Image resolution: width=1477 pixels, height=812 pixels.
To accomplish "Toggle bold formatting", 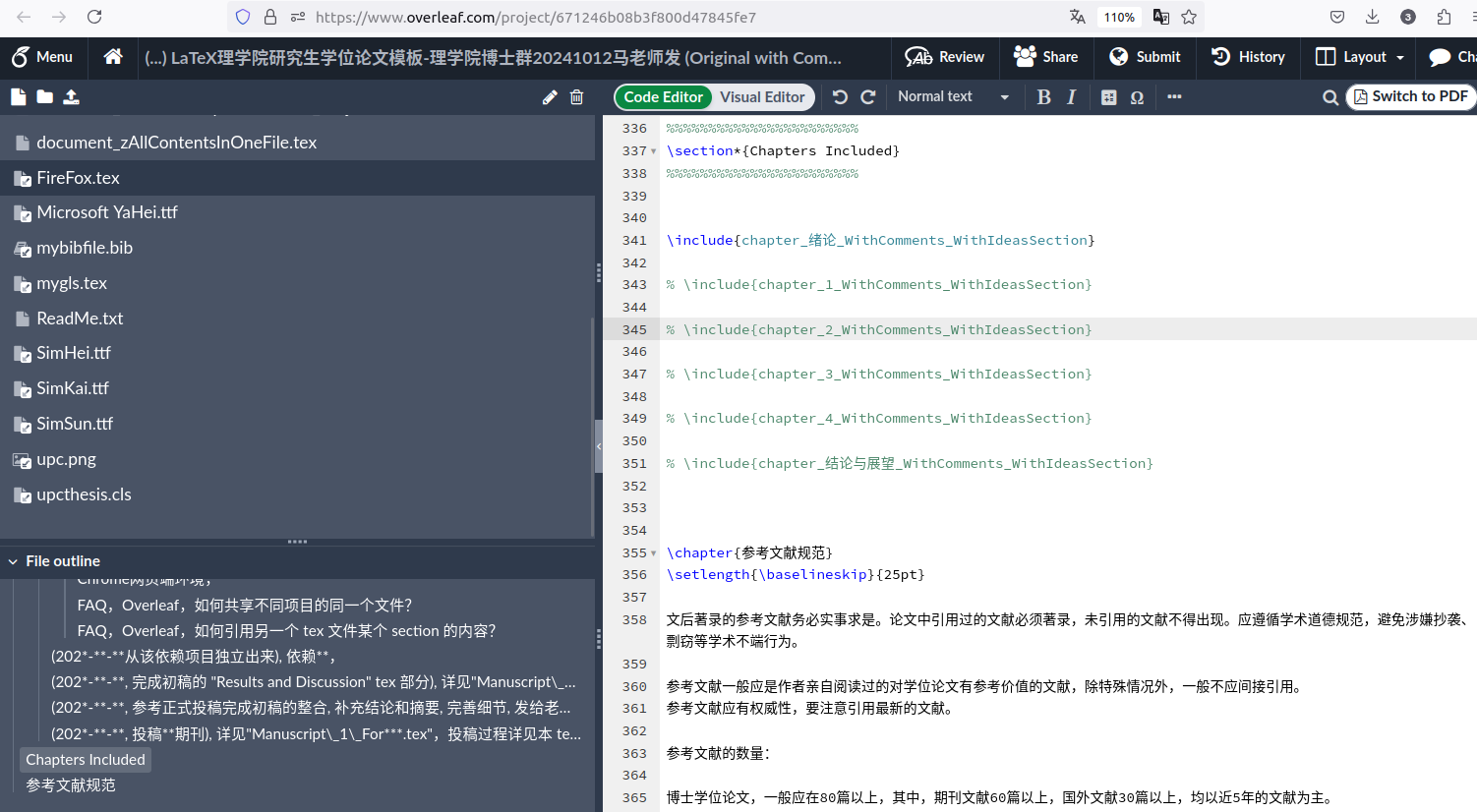I will pyautogui.click(x=1043, y=96).
